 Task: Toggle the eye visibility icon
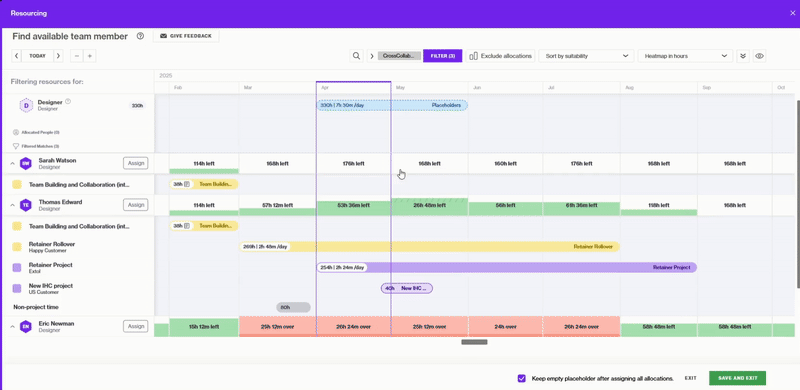(x=759, y=56)
